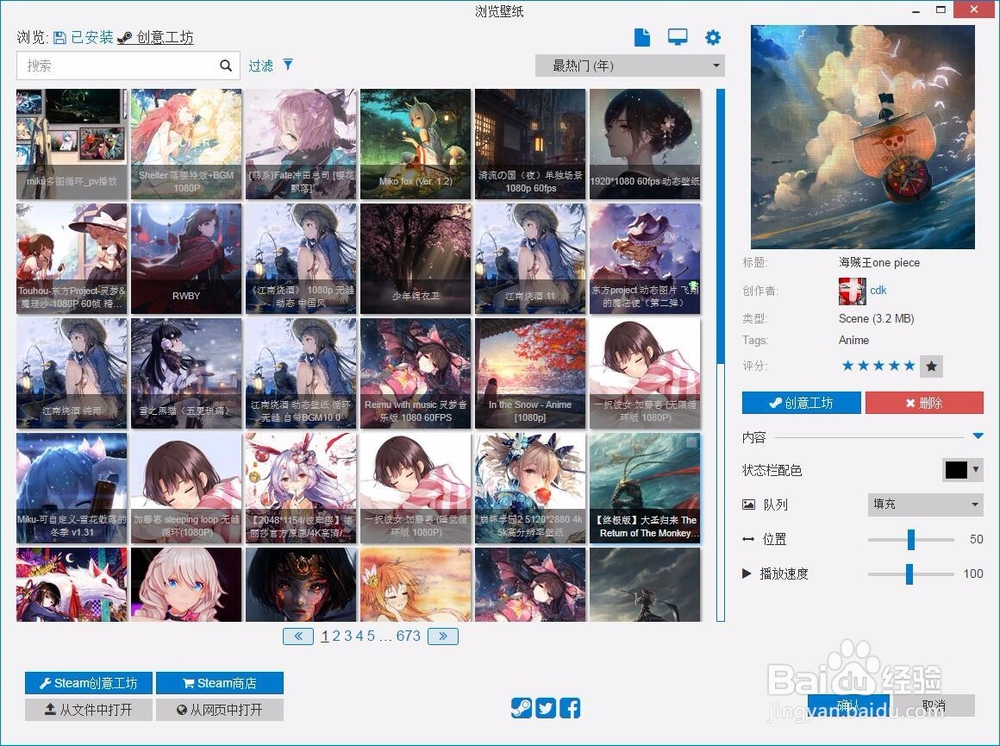The width and height of the screenshot is (1000, 746).
Task: Click the favorite star button beside rating
Action: point(931,366)
